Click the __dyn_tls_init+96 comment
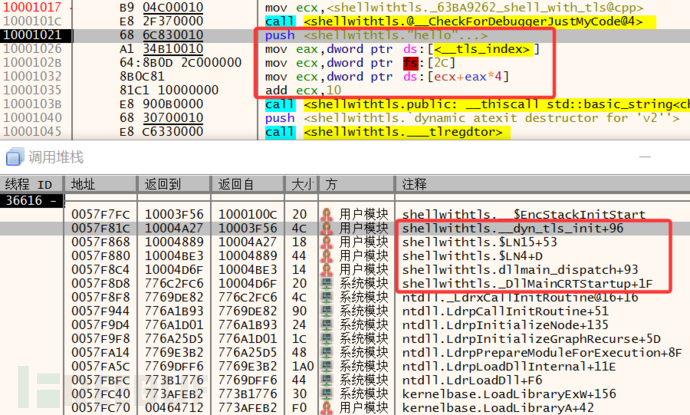Viewport: 690px width, 415px height. click(x=513, y=228)
